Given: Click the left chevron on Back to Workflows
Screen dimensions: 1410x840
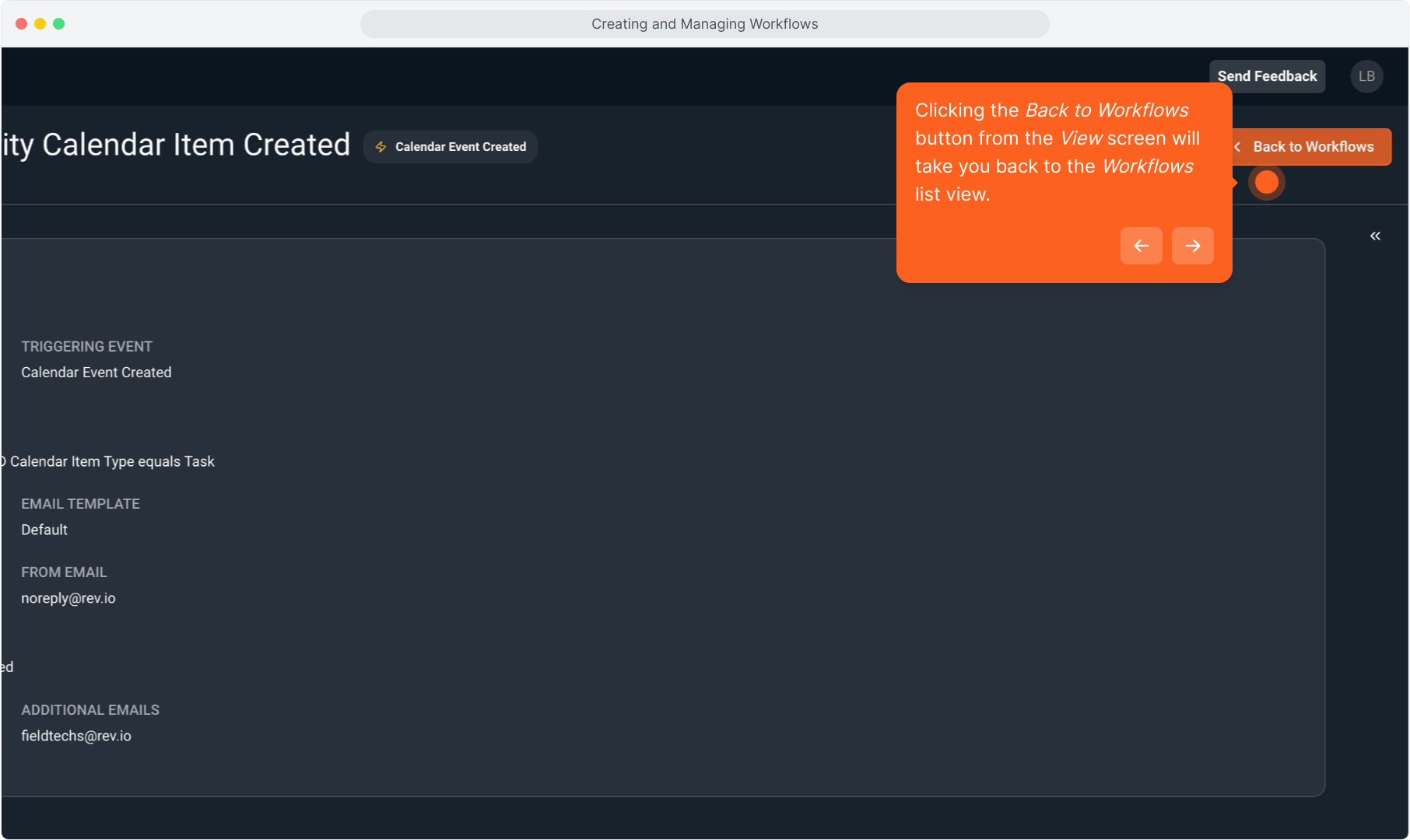Looking at the screenshot, I should tap(1237, 147).
